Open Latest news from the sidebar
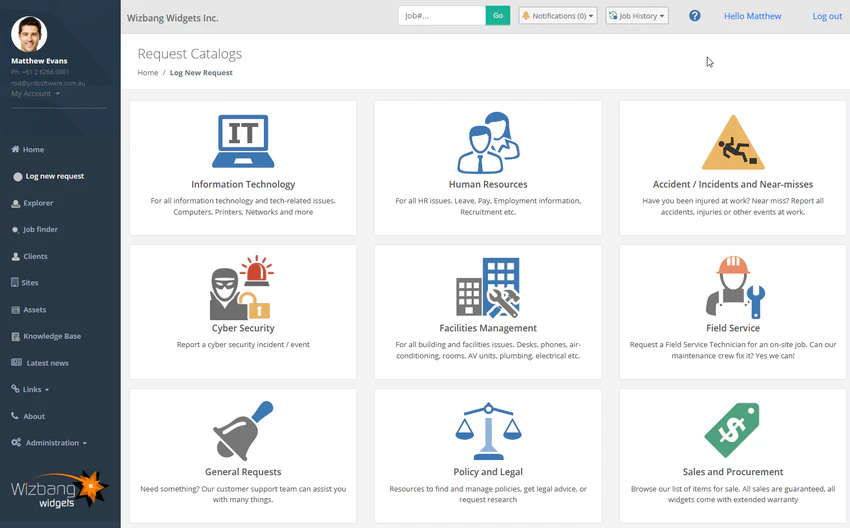 pyautogui.click(x=48, y=363)
